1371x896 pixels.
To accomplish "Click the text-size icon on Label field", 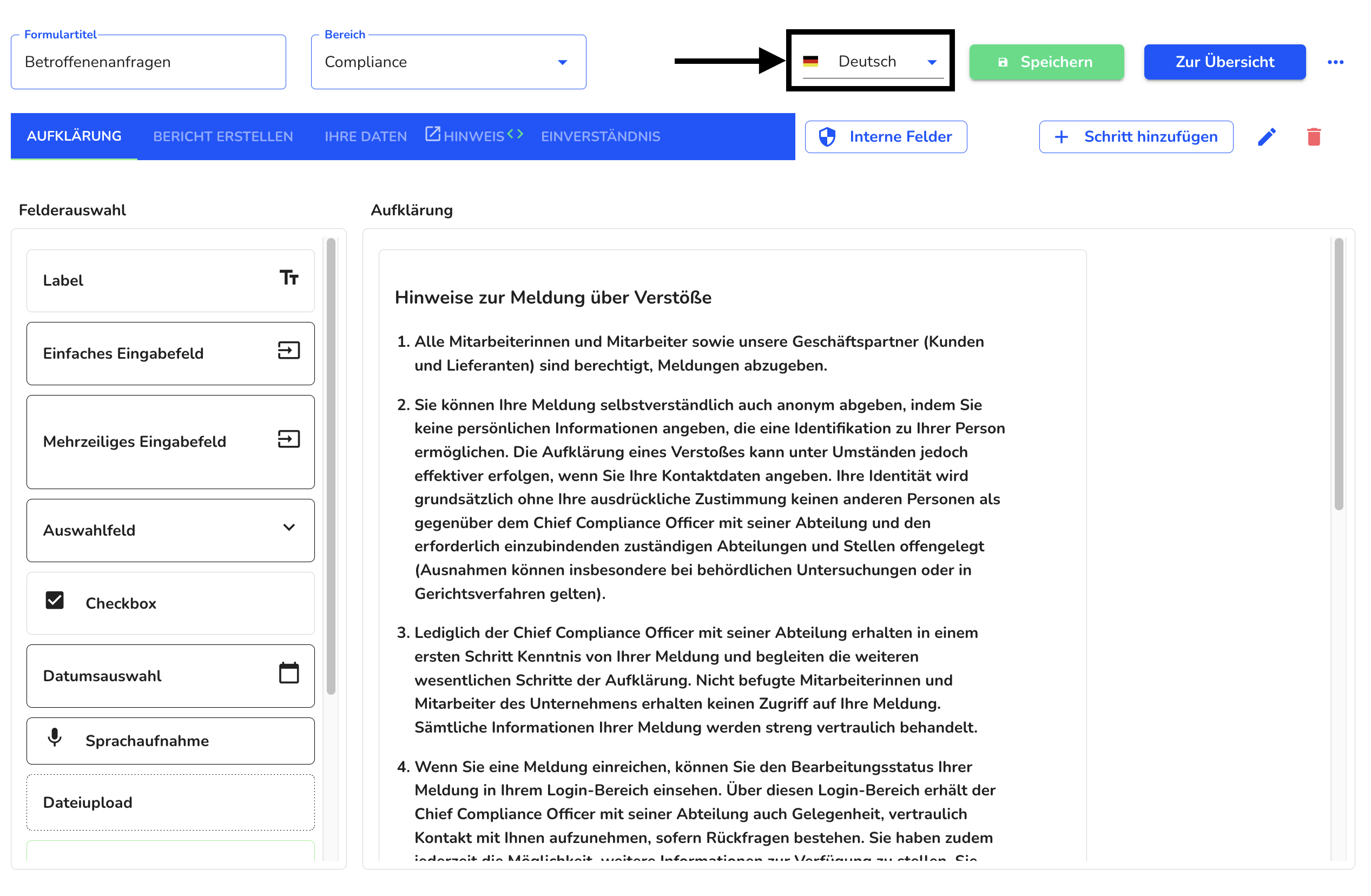I will click(x=289, y=277).
